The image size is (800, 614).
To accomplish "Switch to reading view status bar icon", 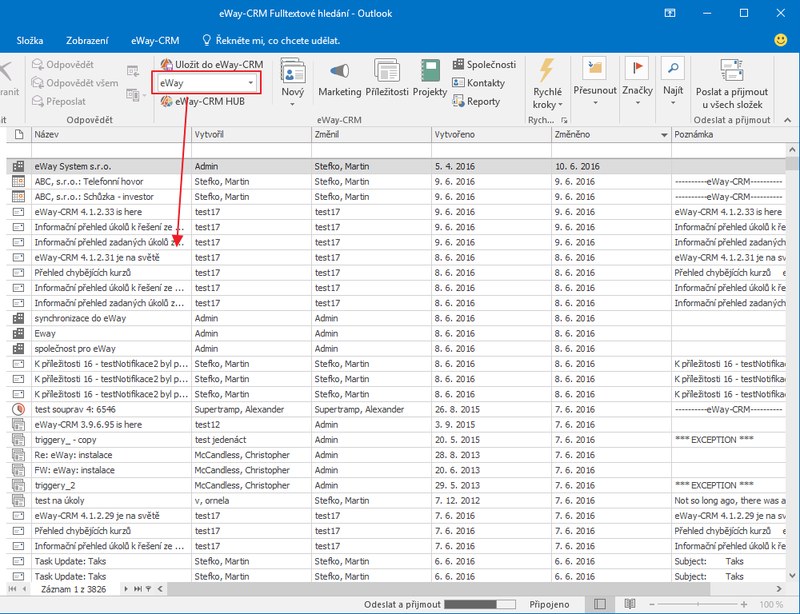I will (630, 604).
